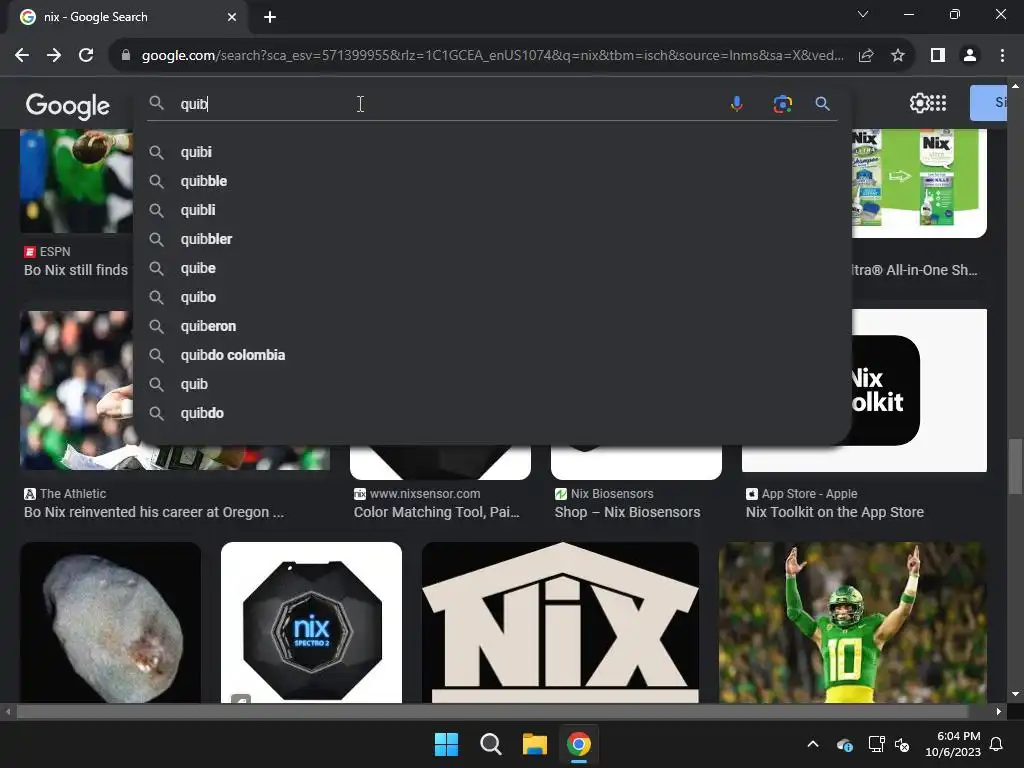Open "Bo Nix reinvented his career" link
1024x768 pixels.
point(153,512)
